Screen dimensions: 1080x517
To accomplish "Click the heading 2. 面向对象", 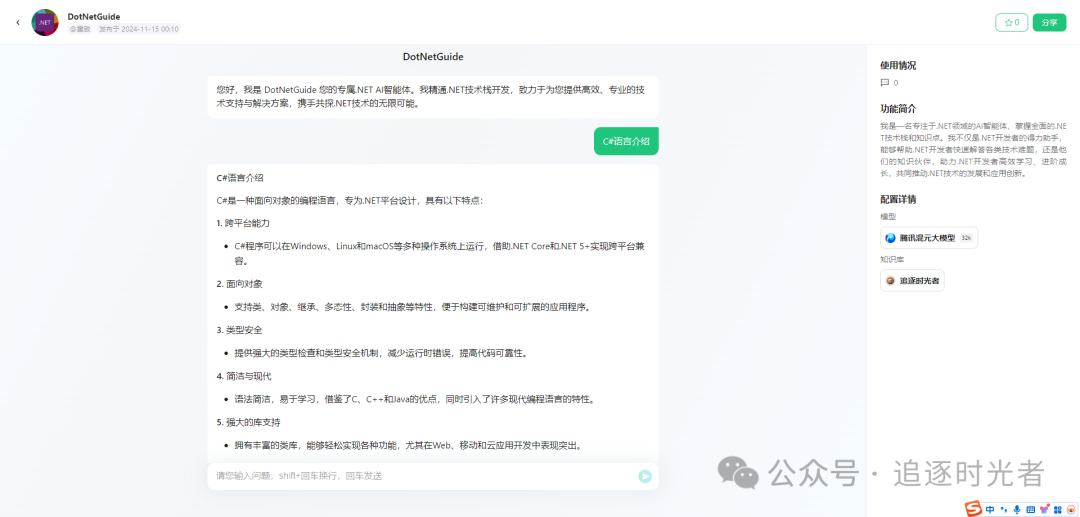I will (x=239, y=284).
